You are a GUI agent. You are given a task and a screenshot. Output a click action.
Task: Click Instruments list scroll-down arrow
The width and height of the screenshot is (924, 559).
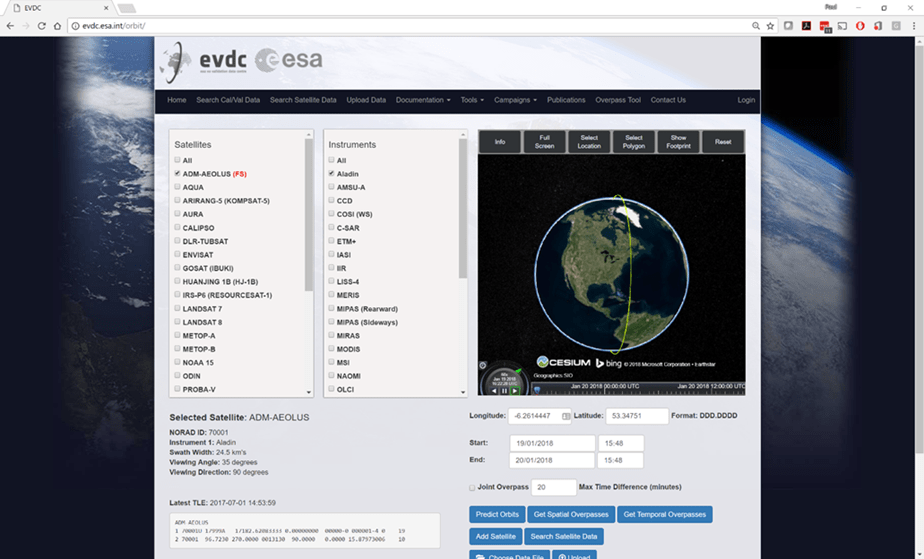pos(463,392)
